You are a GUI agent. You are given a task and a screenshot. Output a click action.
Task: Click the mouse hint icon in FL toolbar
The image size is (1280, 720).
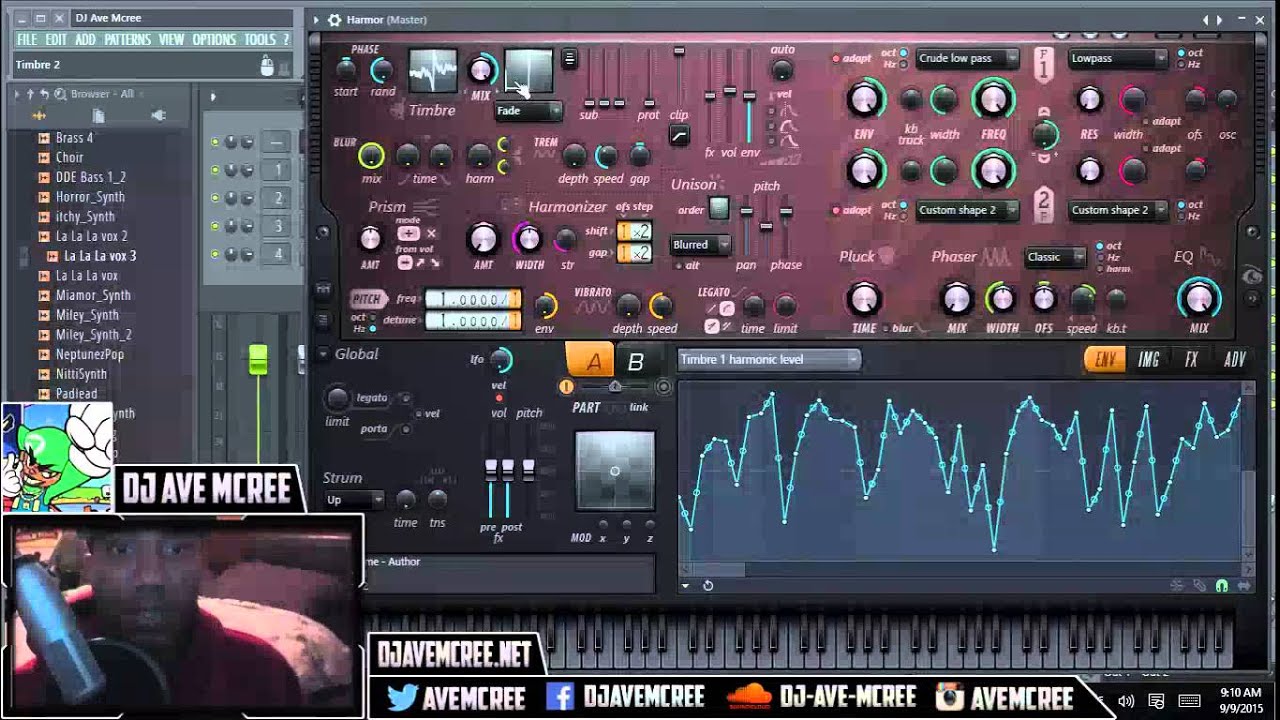[267, 65]
